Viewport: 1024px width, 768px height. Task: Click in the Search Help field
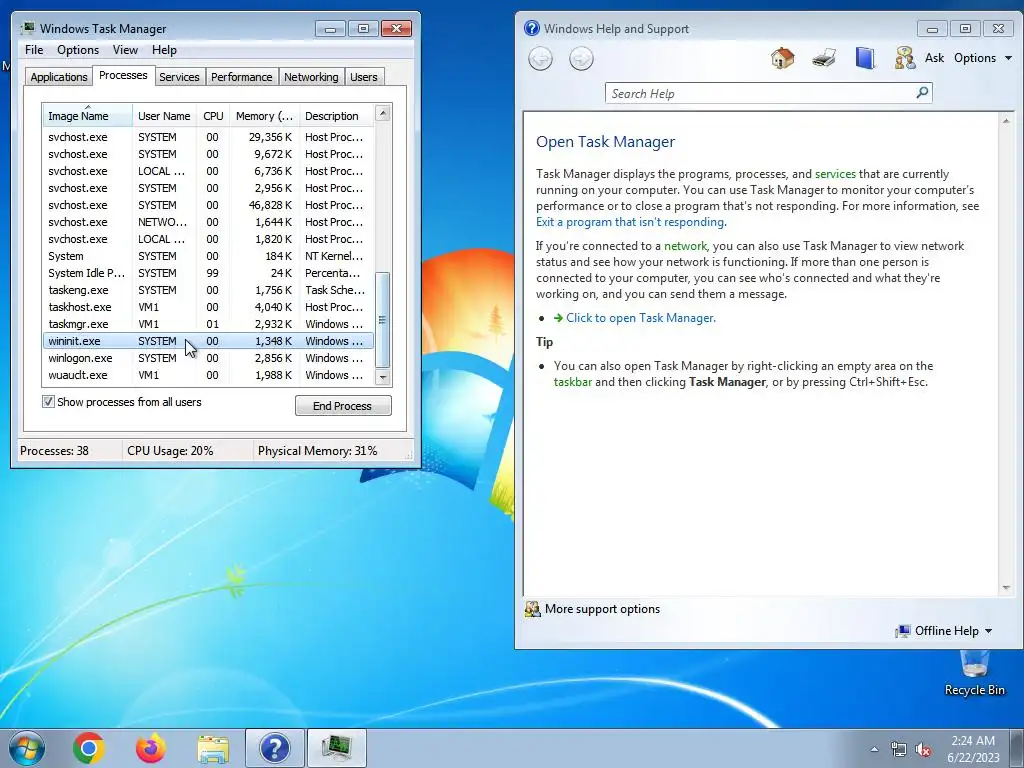coord(761,93)
